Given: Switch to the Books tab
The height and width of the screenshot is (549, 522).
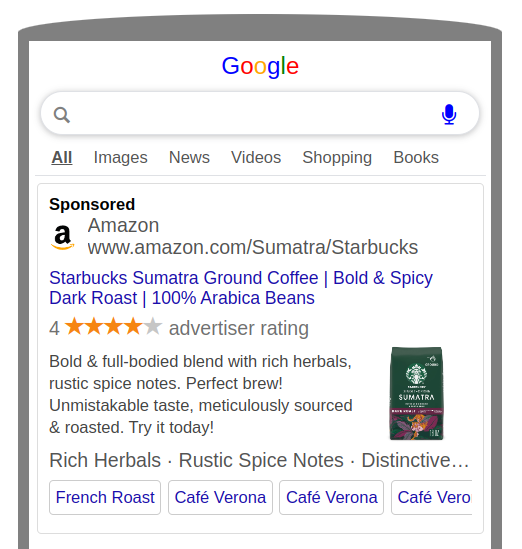Looking at the screenshot, I should pos(416,158).
